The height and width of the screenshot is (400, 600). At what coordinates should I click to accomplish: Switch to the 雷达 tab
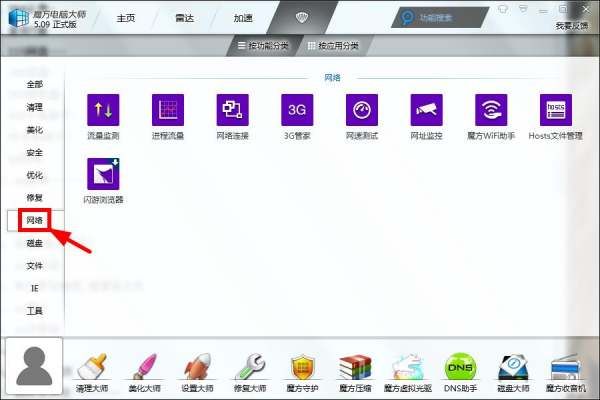click(184, 18)
